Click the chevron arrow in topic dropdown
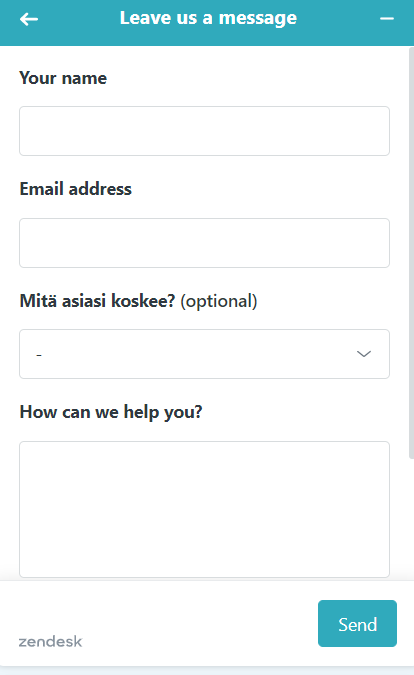This screenshot has width=414, height=675. [364, 354]
